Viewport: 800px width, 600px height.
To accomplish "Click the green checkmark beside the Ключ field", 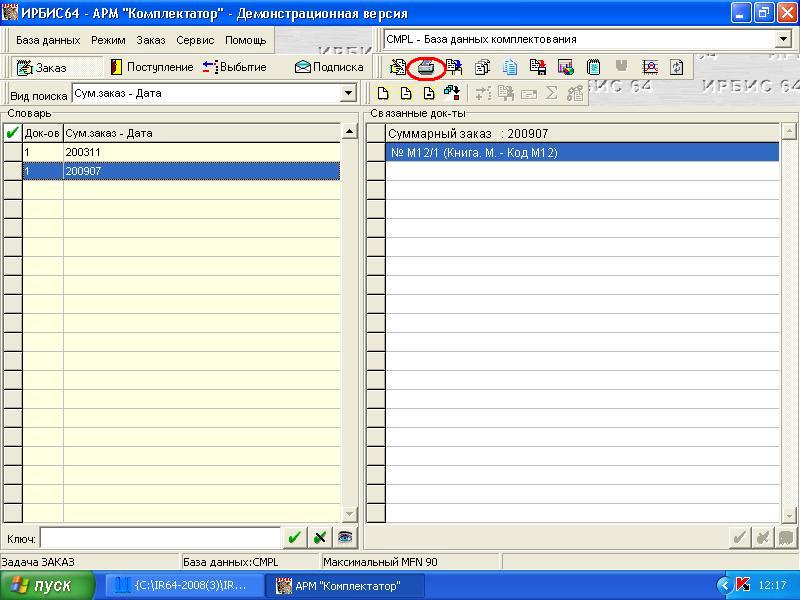I will pyautogui.click(x=294, y=538).
